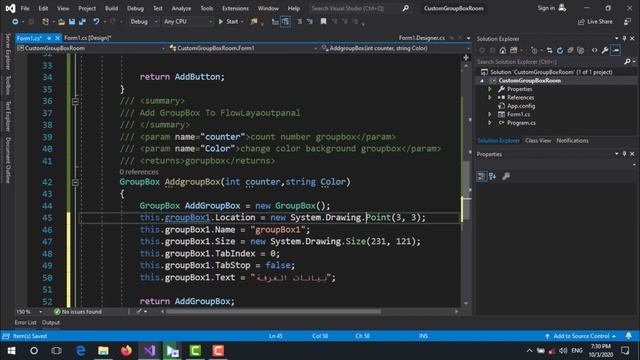This screenshot has height=360, width=640.
Task: Click the Live Share button
Action: point(595,22)
